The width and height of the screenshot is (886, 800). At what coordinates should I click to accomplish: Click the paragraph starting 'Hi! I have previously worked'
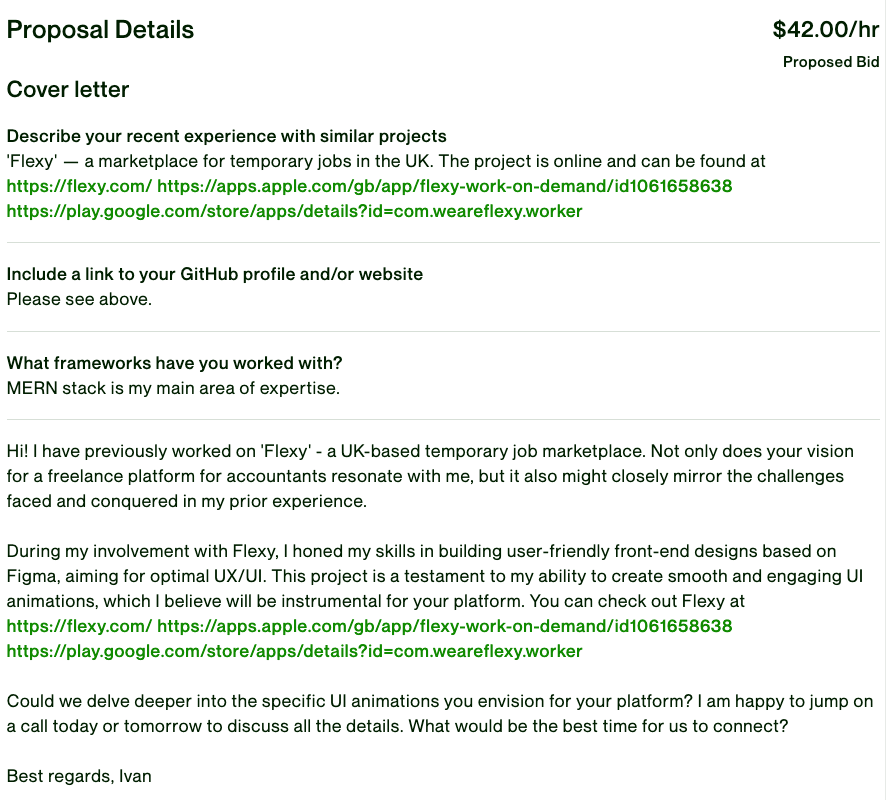click(x=430, y=476)
